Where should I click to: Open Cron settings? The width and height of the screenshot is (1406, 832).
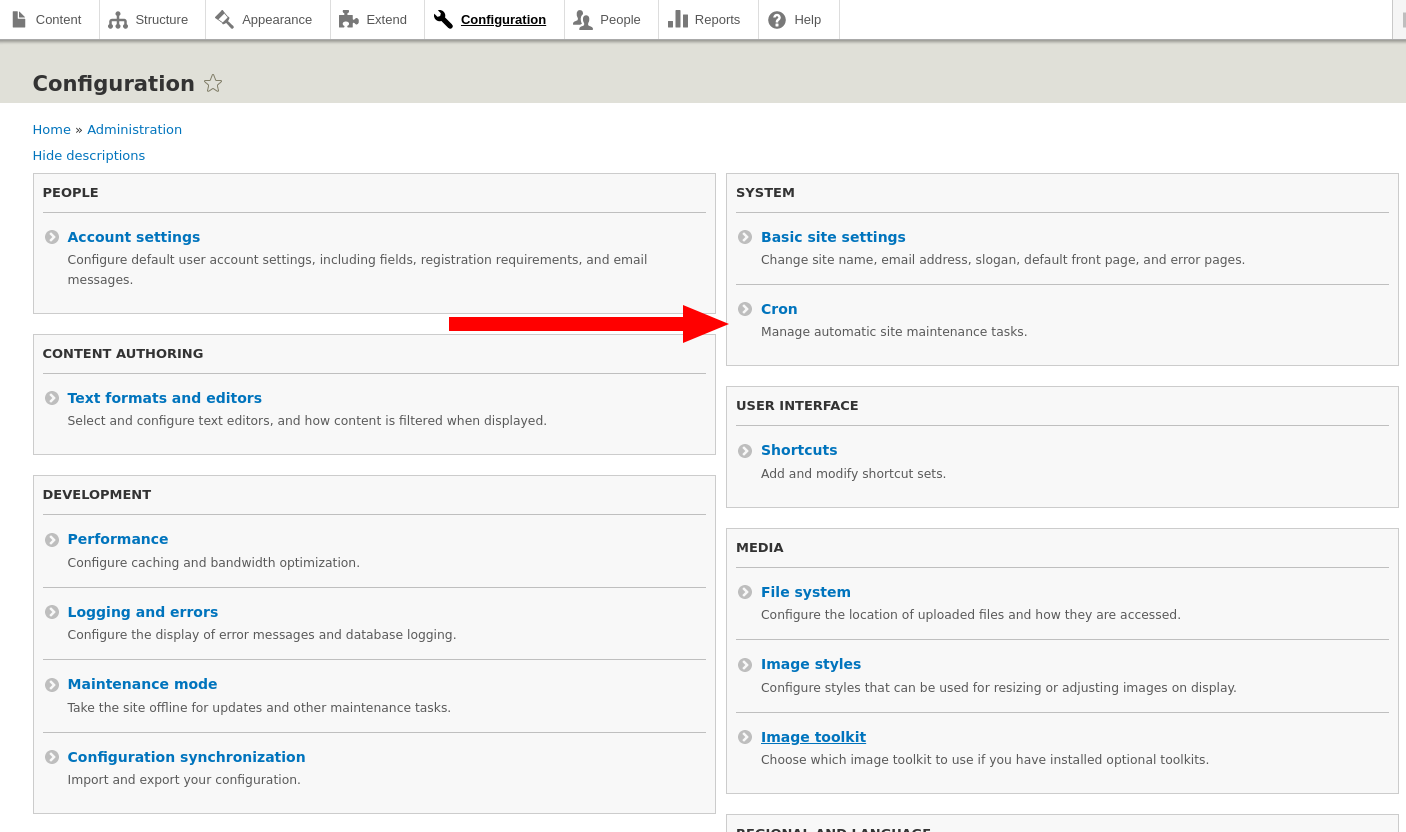pos(779,309)
